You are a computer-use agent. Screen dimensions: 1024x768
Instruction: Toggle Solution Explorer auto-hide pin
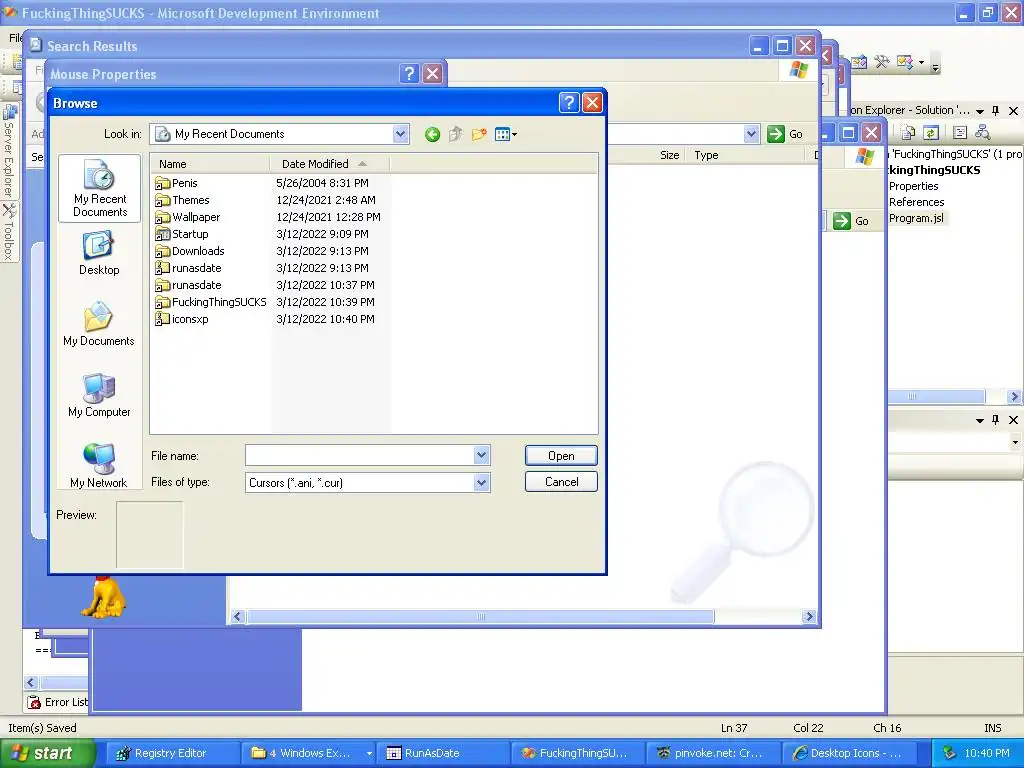tap(995, 110)
